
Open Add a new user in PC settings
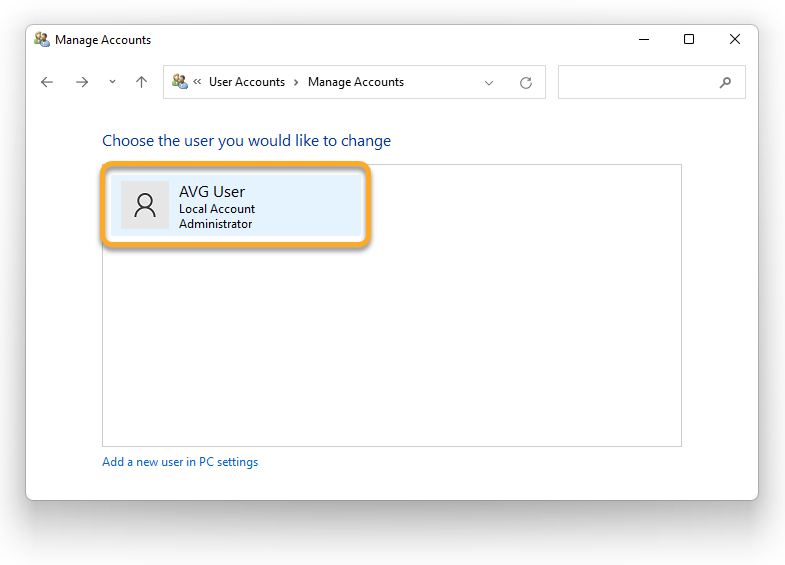click(180, 462)
